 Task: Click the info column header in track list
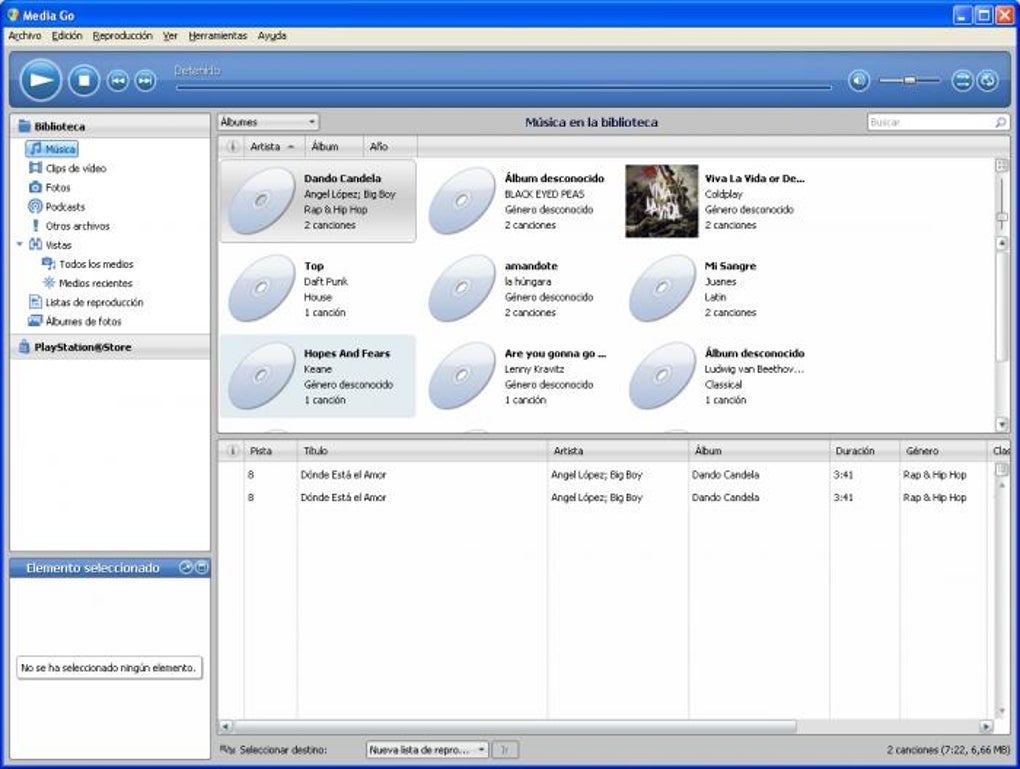pos(232,451)
